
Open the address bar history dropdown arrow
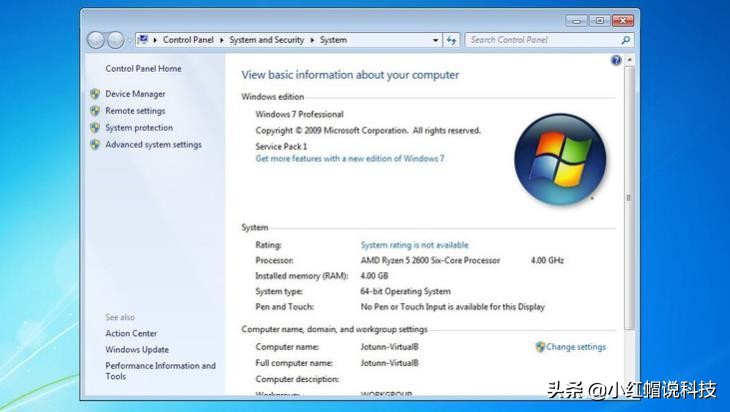coord(435,40)
